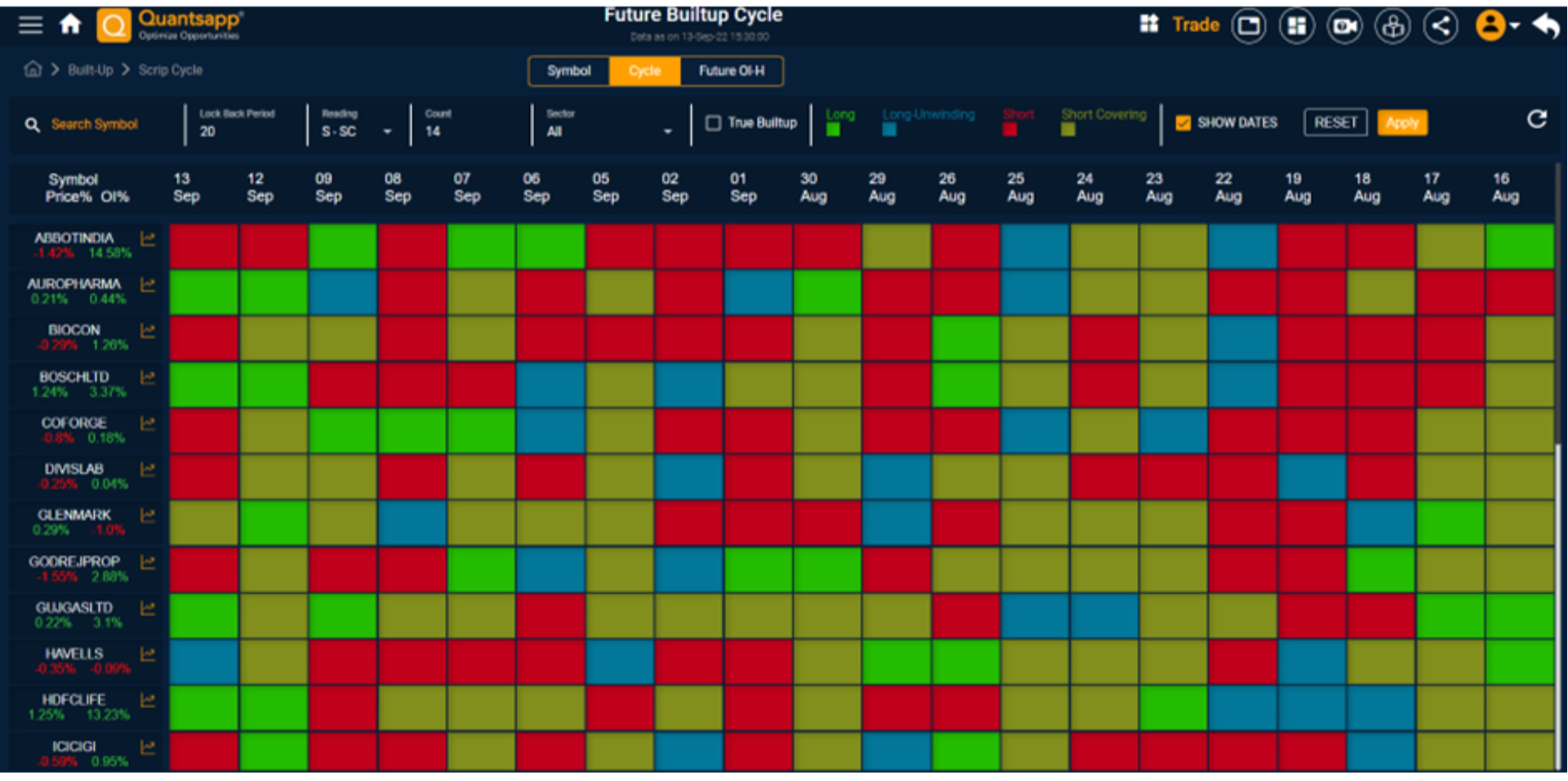Click the search magnifier icon

coord(32,124)
